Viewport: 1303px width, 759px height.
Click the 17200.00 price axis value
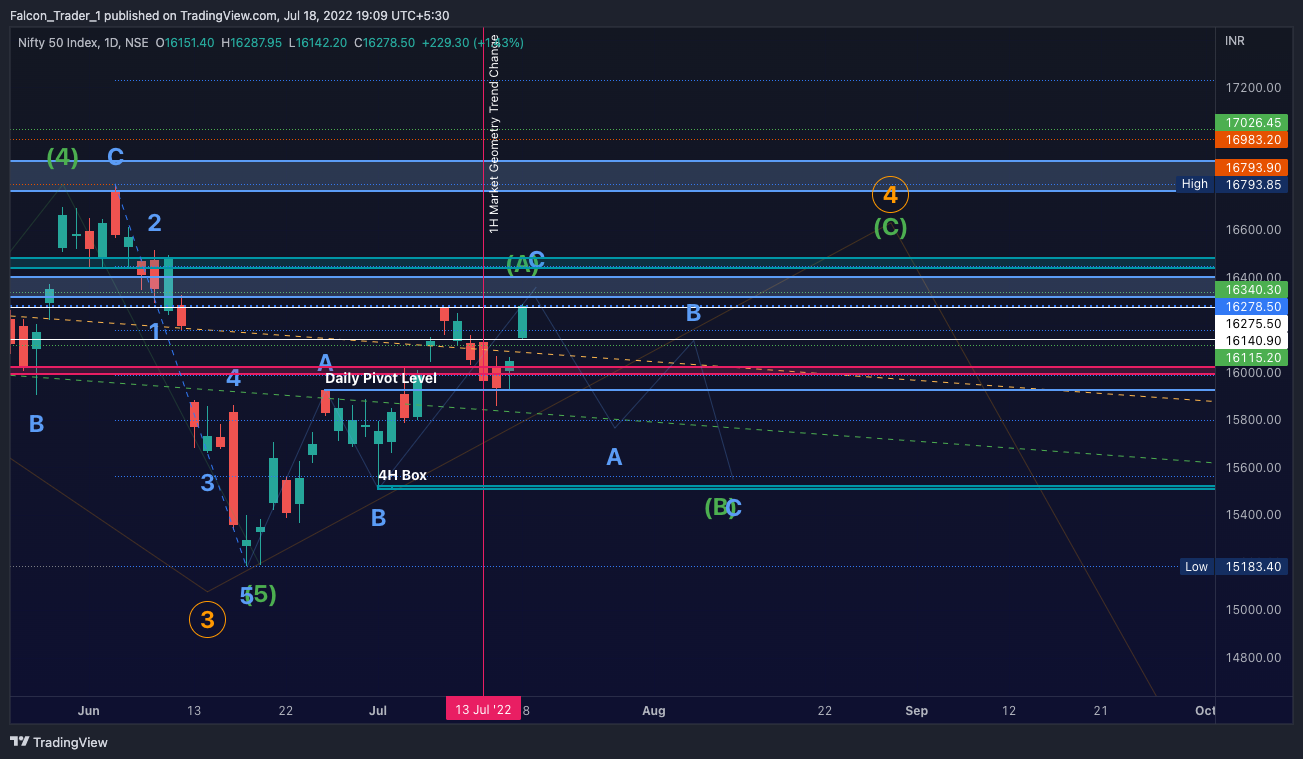(1254, 88)
